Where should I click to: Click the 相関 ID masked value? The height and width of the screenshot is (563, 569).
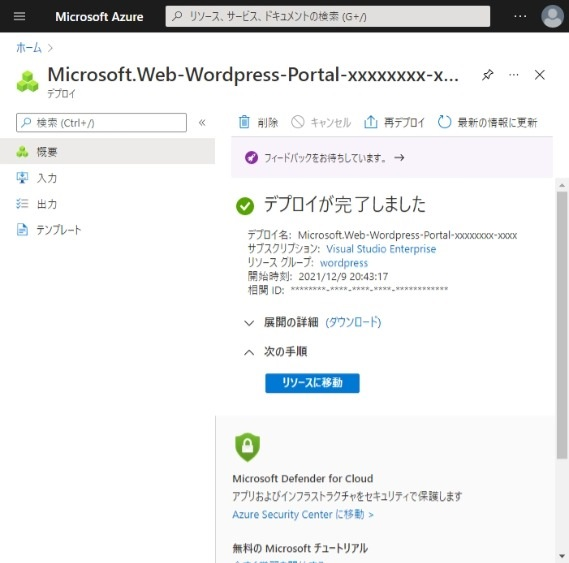(x=369, y=289)
